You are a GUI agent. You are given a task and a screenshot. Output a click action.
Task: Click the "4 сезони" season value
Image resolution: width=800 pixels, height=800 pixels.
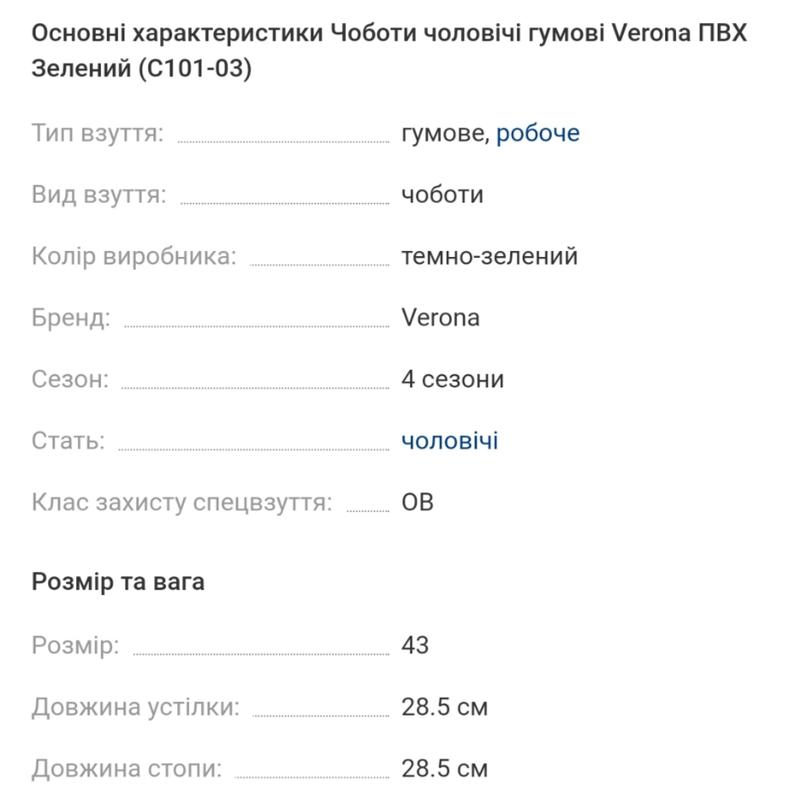click(452, 380)
